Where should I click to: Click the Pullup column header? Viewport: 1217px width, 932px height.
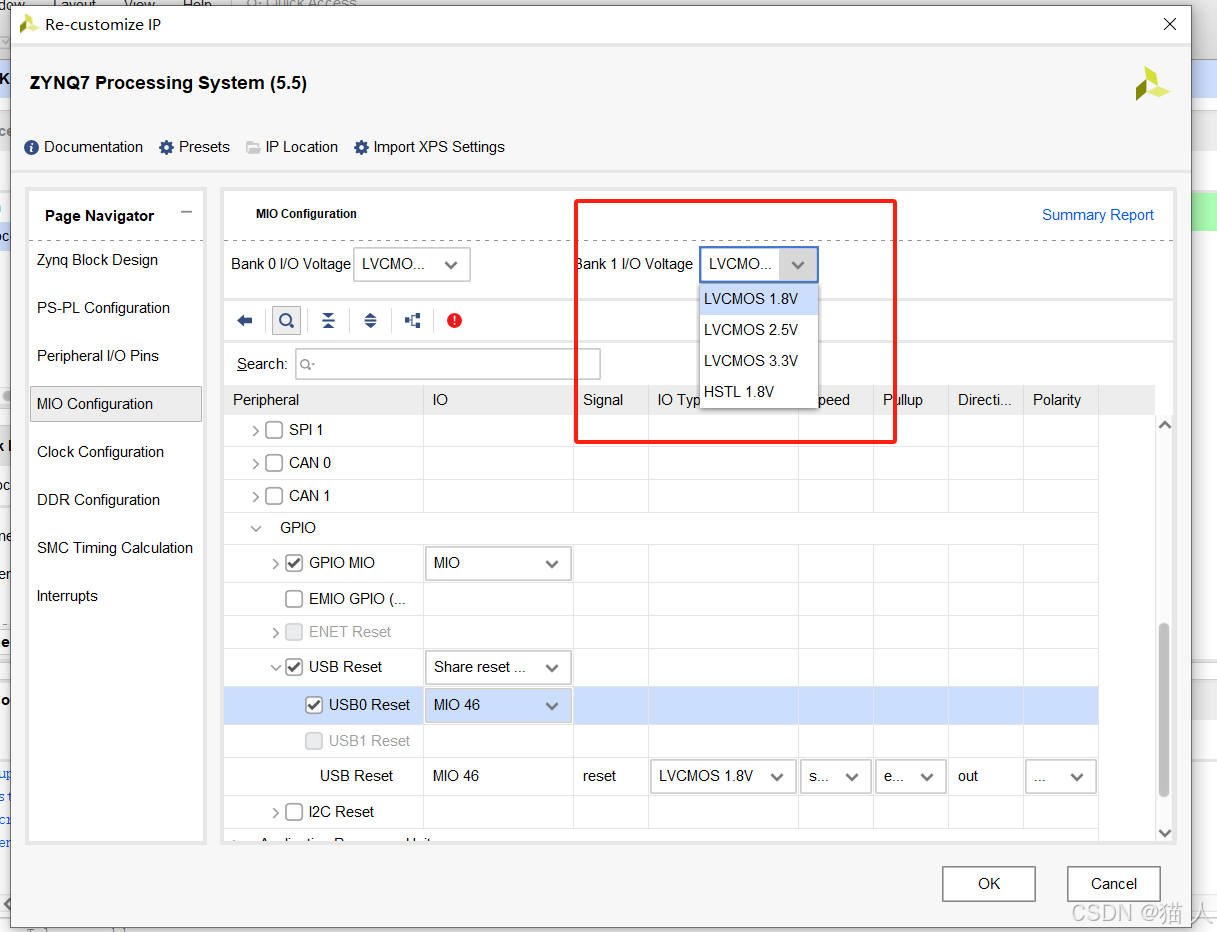(x=910, y=400)
